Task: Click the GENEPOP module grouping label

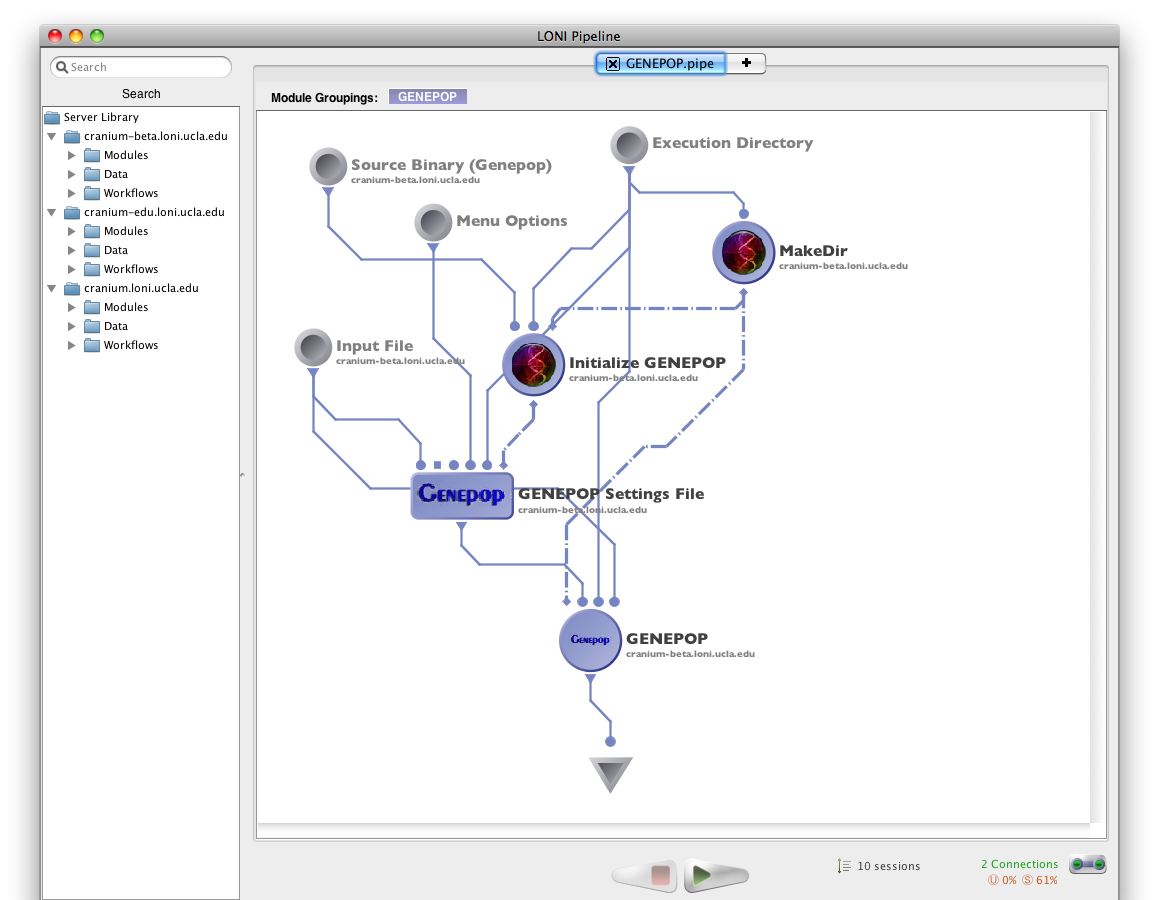Action: click(427, 97)
